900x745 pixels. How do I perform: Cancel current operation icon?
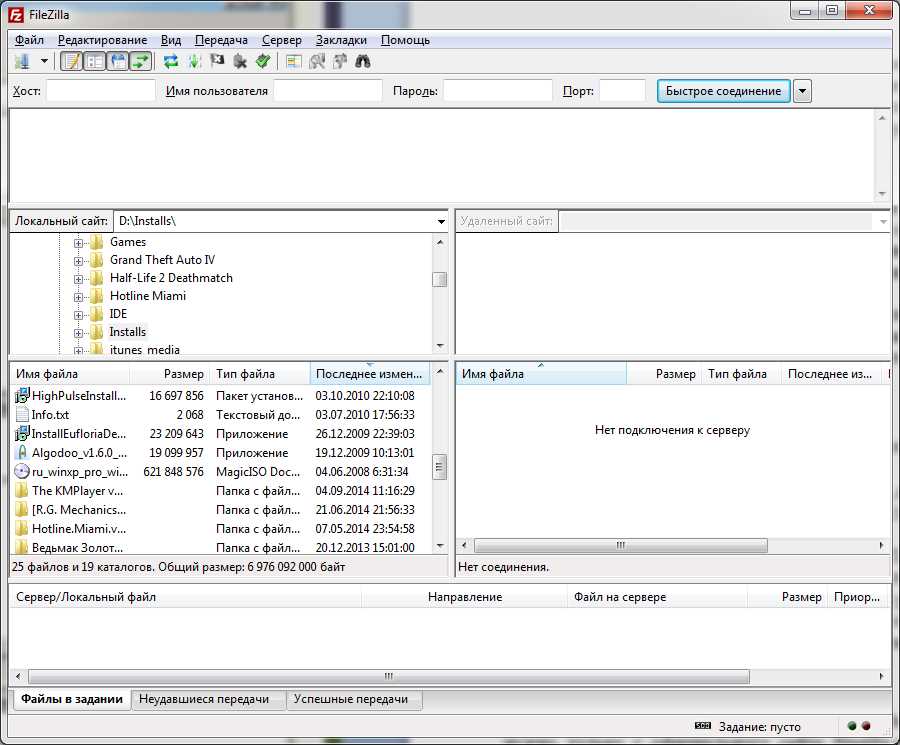click(217, 61)
